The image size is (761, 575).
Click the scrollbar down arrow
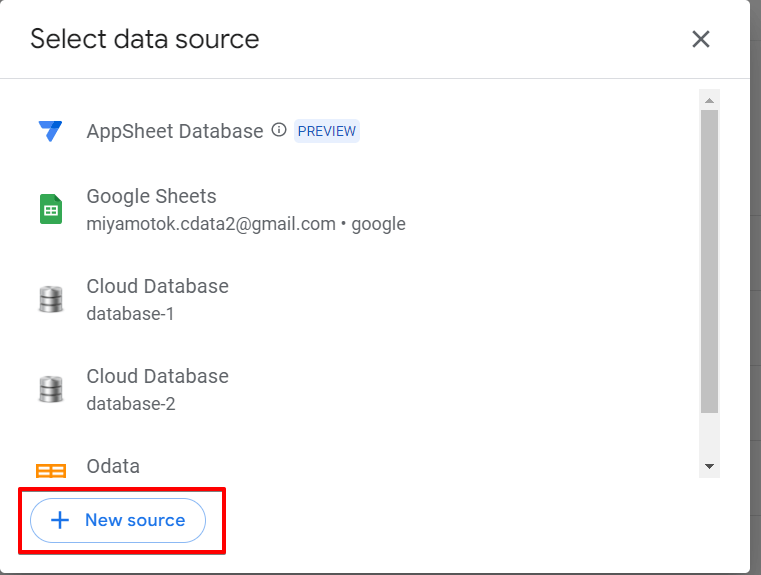709,466
